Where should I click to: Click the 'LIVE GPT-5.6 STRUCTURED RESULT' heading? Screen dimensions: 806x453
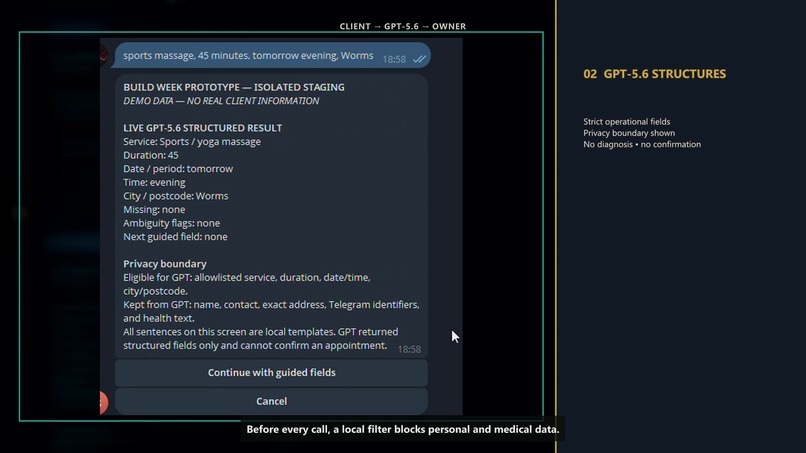tap(203, 128)
